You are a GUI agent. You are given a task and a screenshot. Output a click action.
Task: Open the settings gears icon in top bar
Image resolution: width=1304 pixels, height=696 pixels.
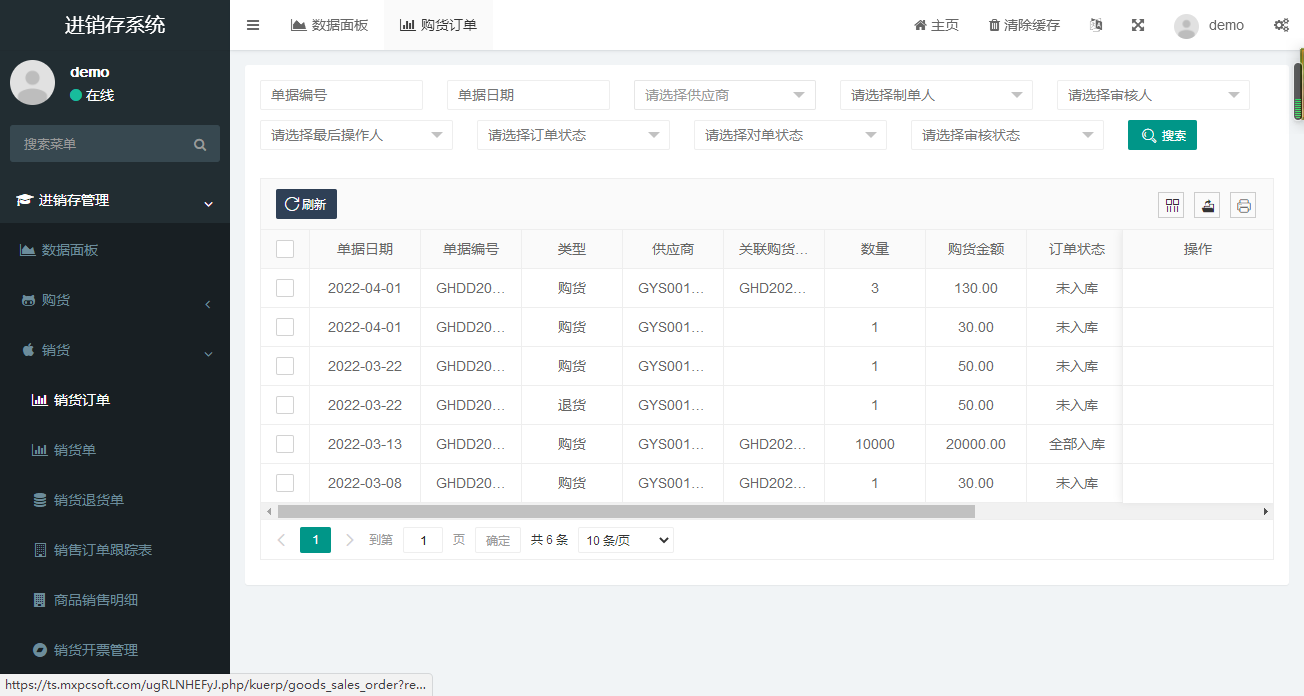coord(1281,25)
